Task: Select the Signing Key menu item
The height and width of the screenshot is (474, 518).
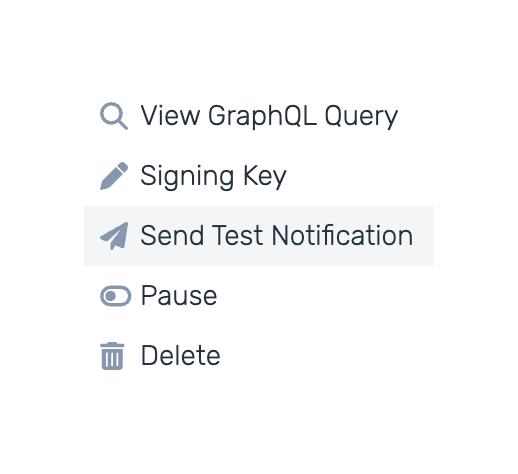Action: click(259, 176)
